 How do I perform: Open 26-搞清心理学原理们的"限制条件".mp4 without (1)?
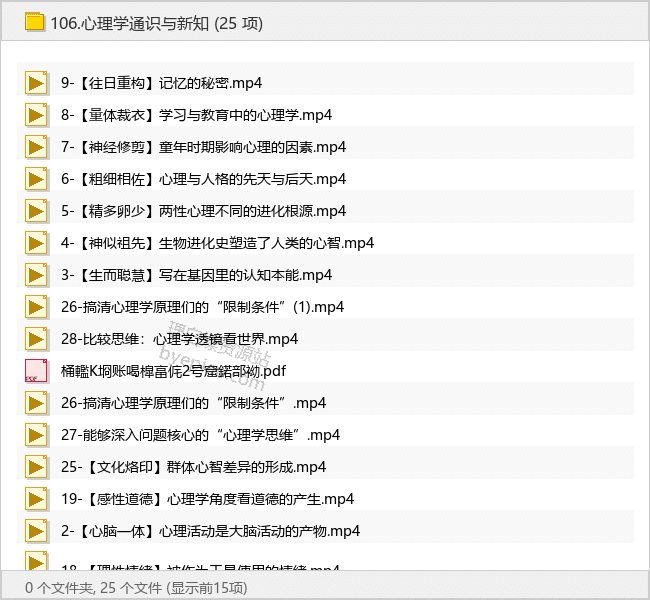[x=194, y=403]
